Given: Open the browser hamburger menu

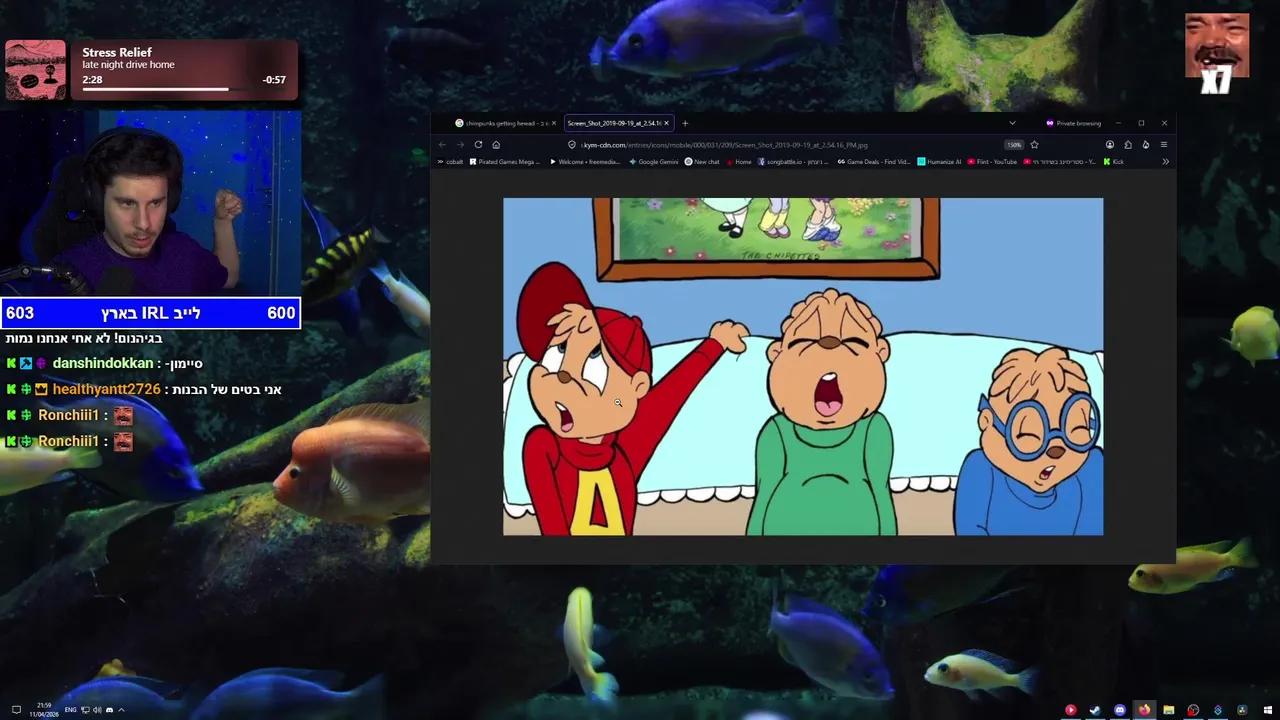Looking at the screenshot, I should pos(1163,145).
